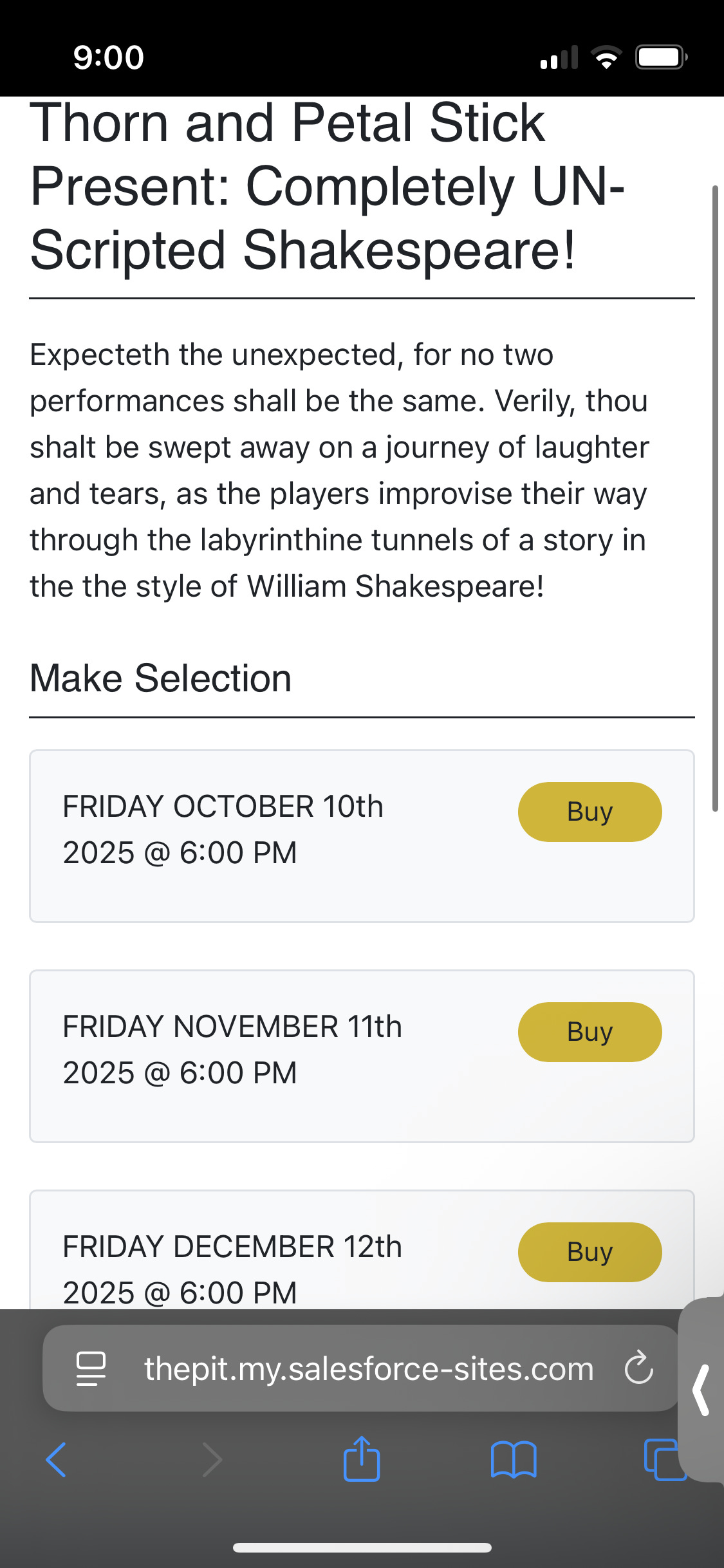Tap the home indicator bar
The width and height of the screenshot is (724, 1568).
tap(362, 1547)
